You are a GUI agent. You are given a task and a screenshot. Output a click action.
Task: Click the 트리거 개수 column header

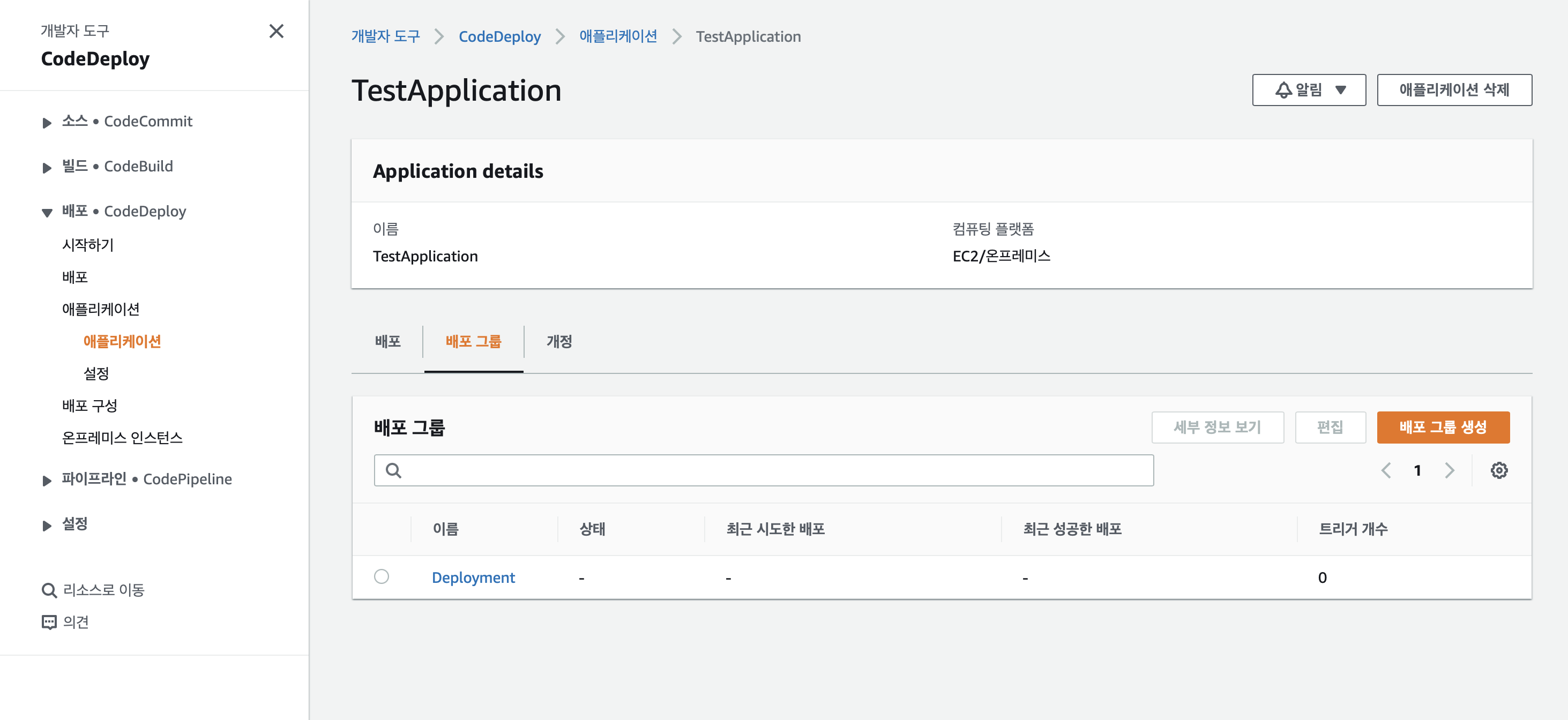click(x=1353, y=529)
